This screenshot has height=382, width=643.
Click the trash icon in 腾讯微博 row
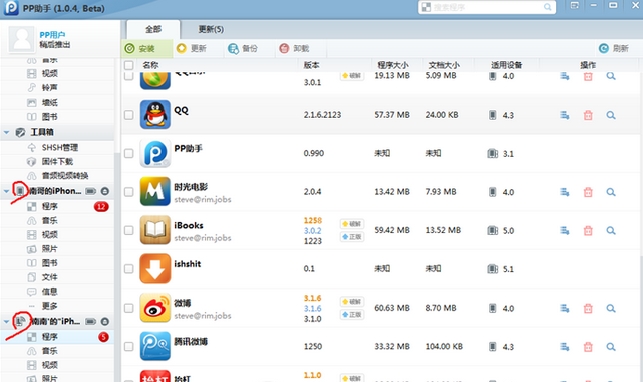click(588, 347)
